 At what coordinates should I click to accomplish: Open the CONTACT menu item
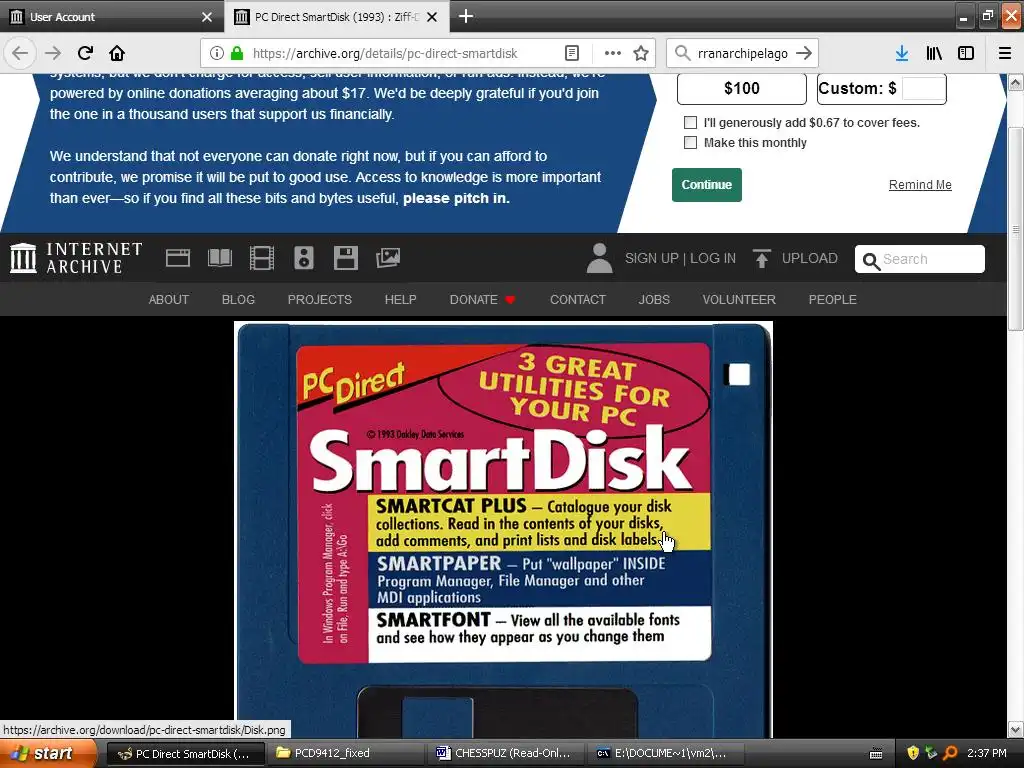coord(578,300)
